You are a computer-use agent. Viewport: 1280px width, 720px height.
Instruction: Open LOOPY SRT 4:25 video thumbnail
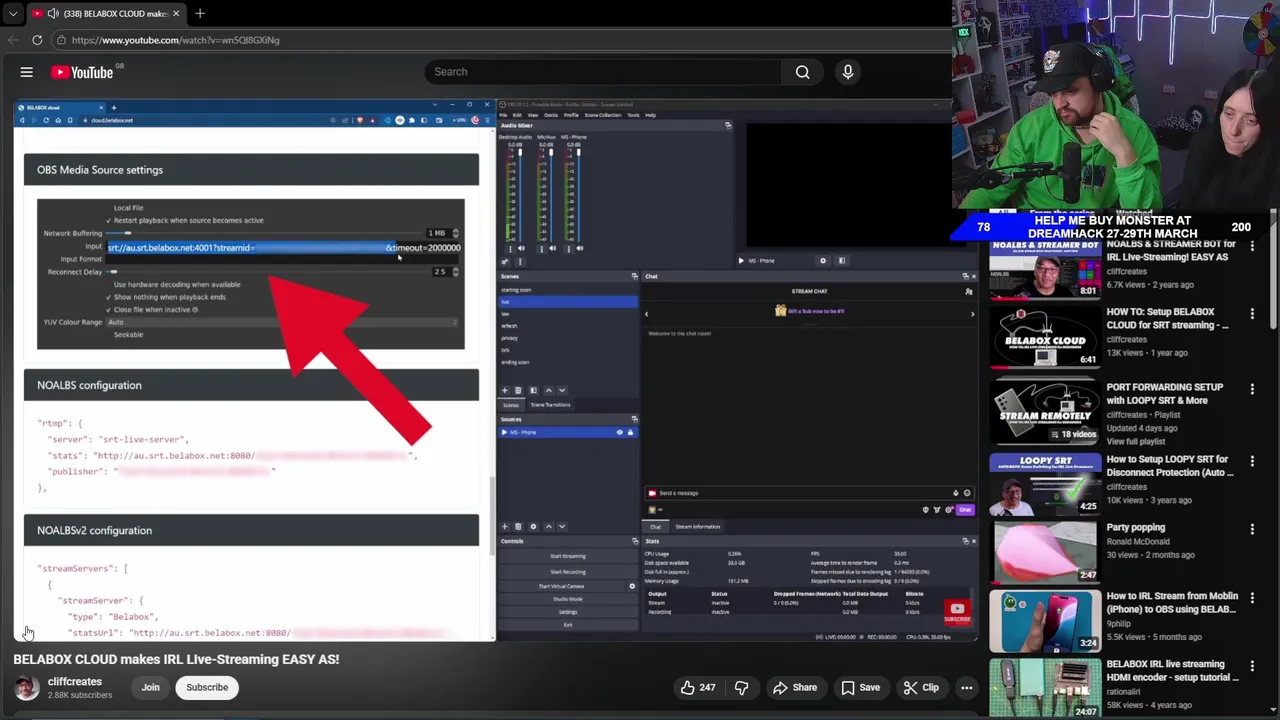(1045, 483)
